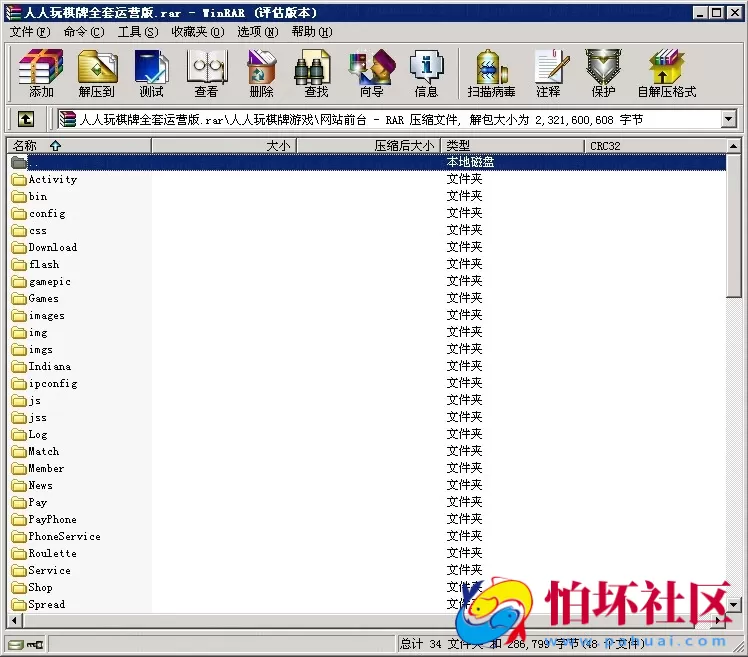
Task: Expand the address path dropdown arrow
Action: [728, 119]
